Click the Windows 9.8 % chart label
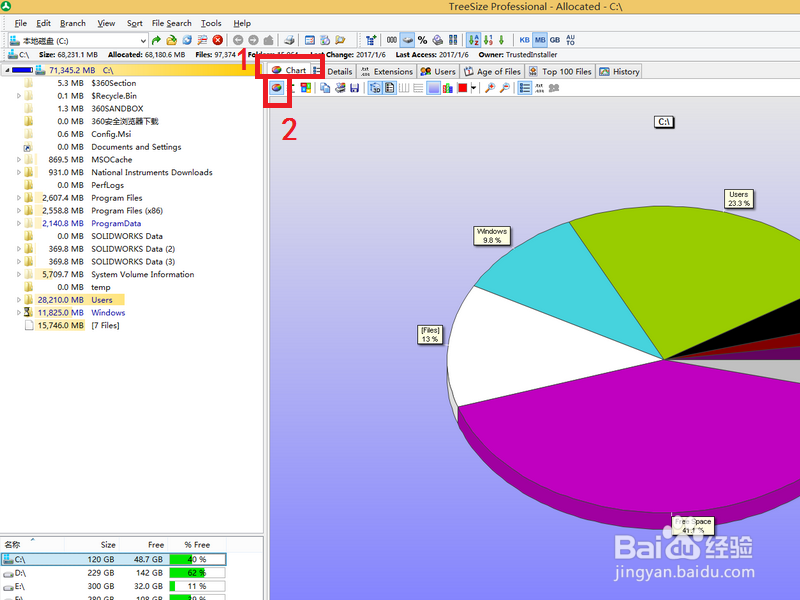 (492, 236)
